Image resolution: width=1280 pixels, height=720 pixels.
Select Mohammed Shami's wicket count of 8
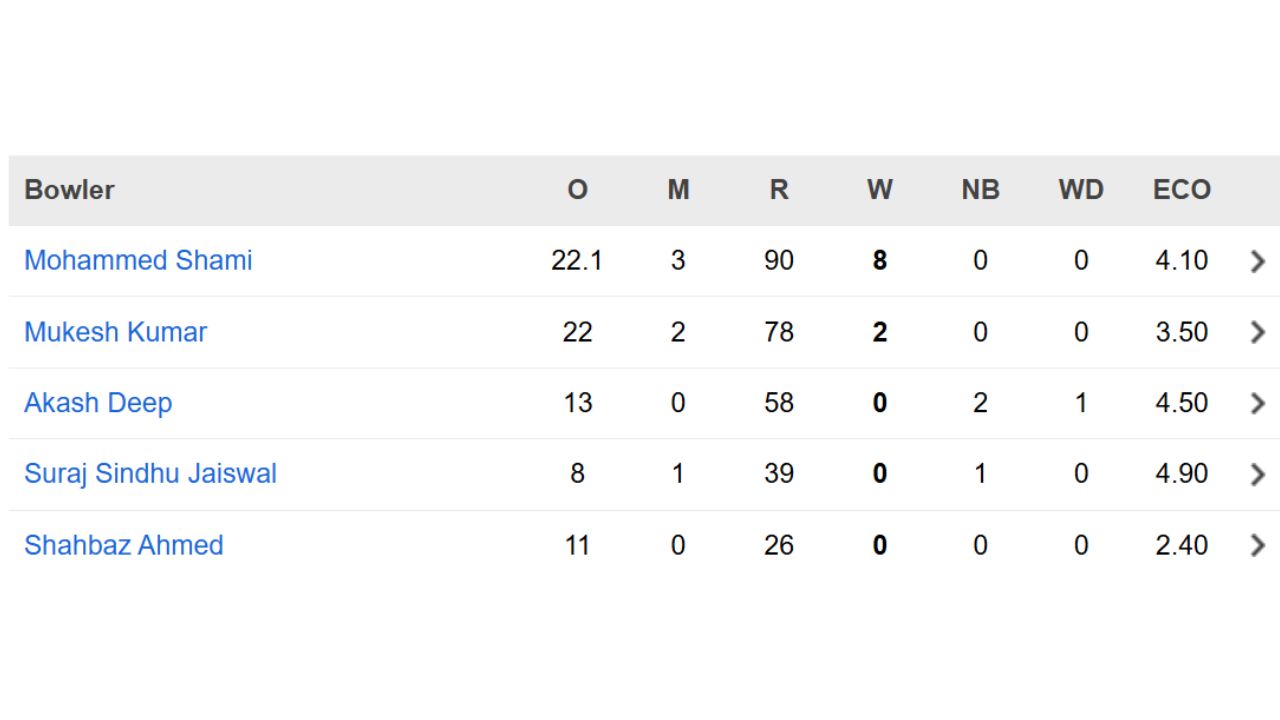[x=879, y=260]
